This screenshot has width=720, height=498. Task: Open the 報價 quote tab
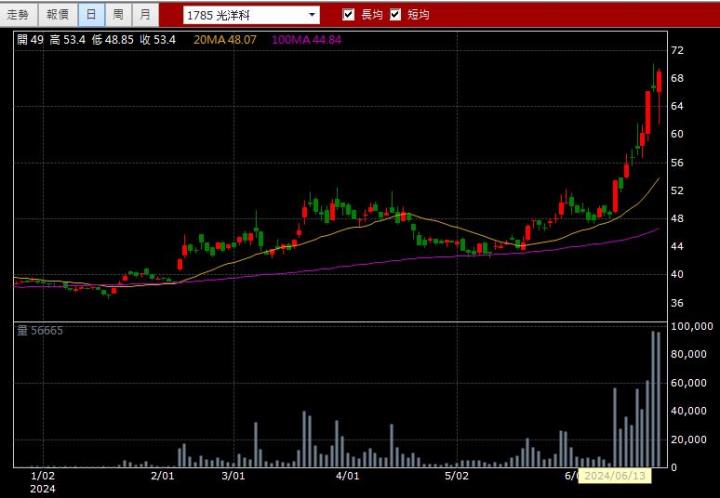point(57,14)
